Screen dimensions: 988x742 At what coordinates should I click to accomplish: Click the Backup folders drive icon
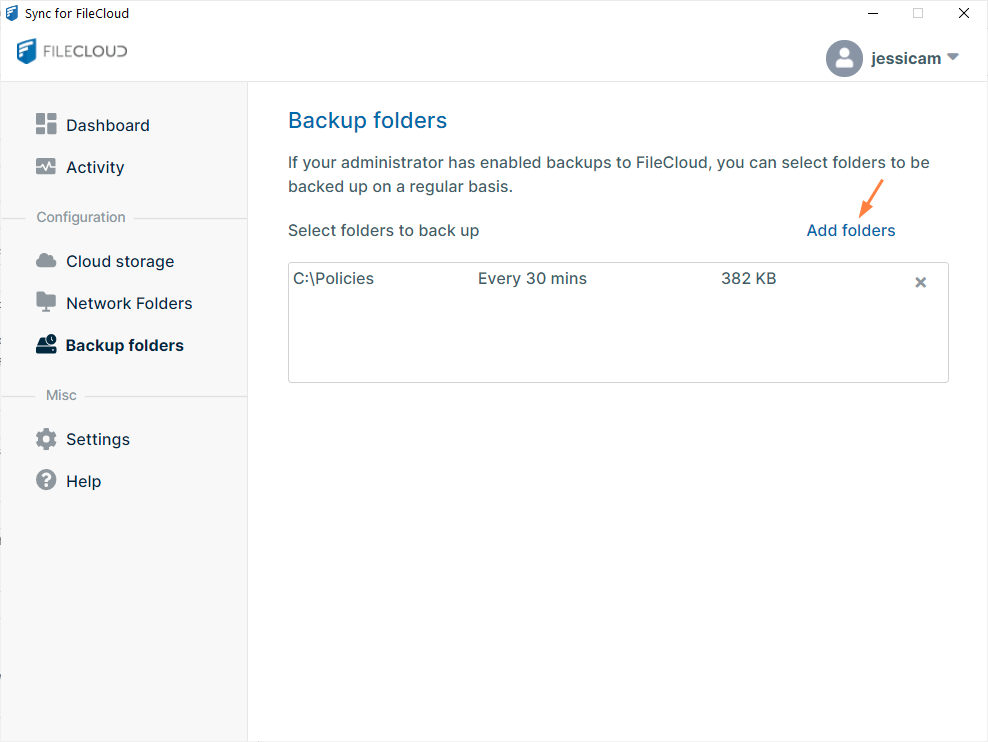click(x=46, y=345)
